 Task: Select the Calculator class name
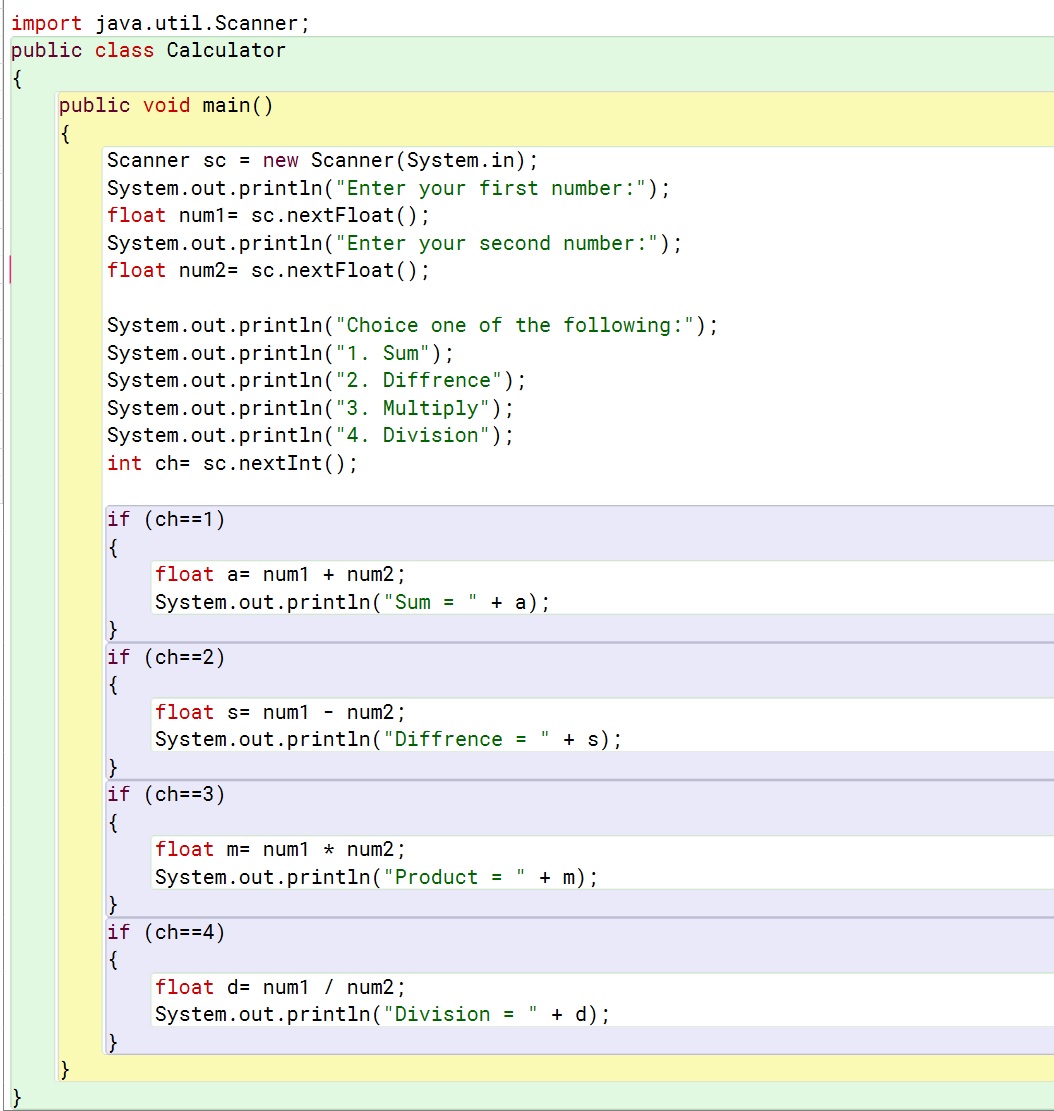pos(224,50)
